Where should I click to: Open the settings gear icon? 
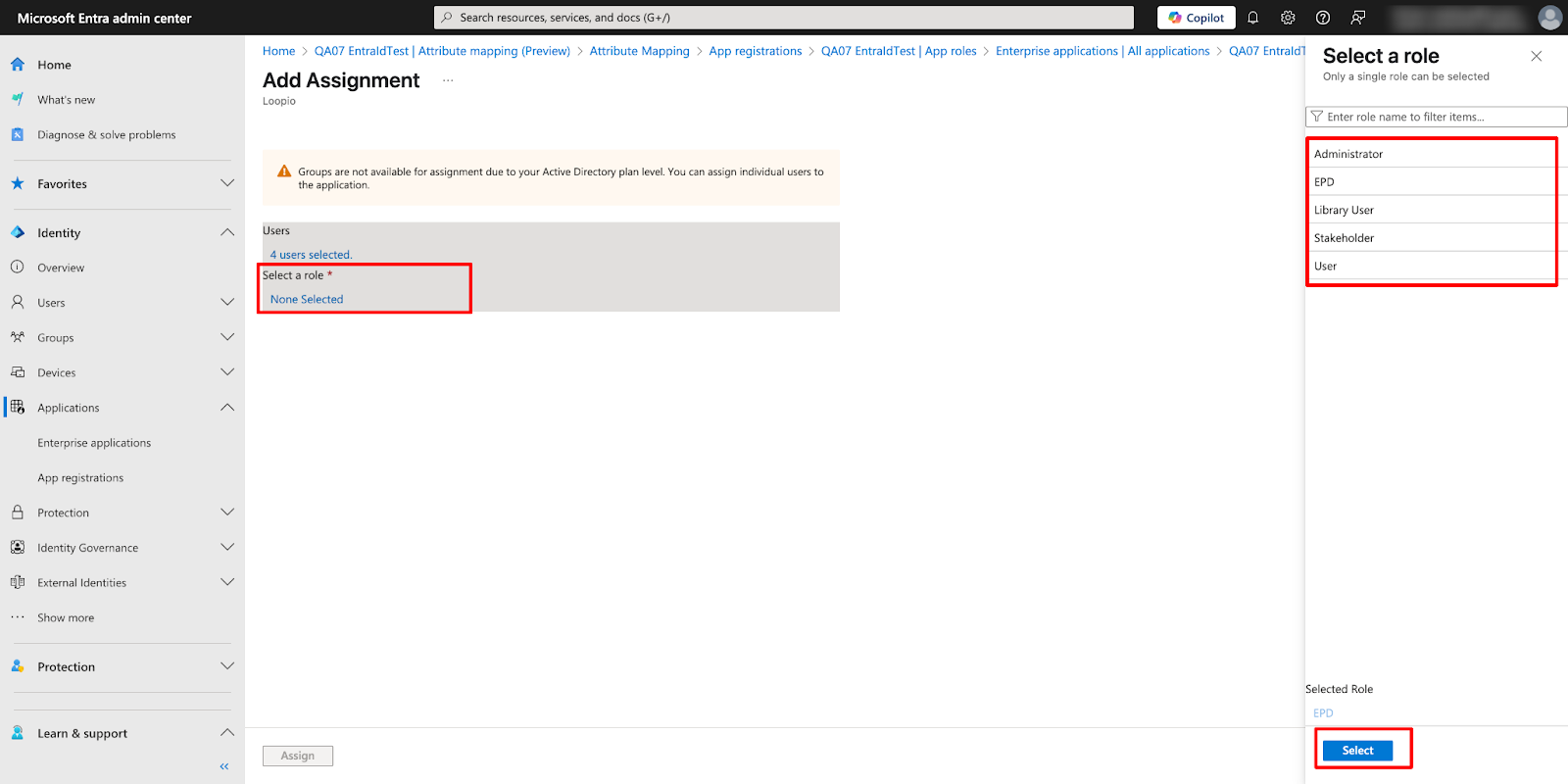point(1288,18)
